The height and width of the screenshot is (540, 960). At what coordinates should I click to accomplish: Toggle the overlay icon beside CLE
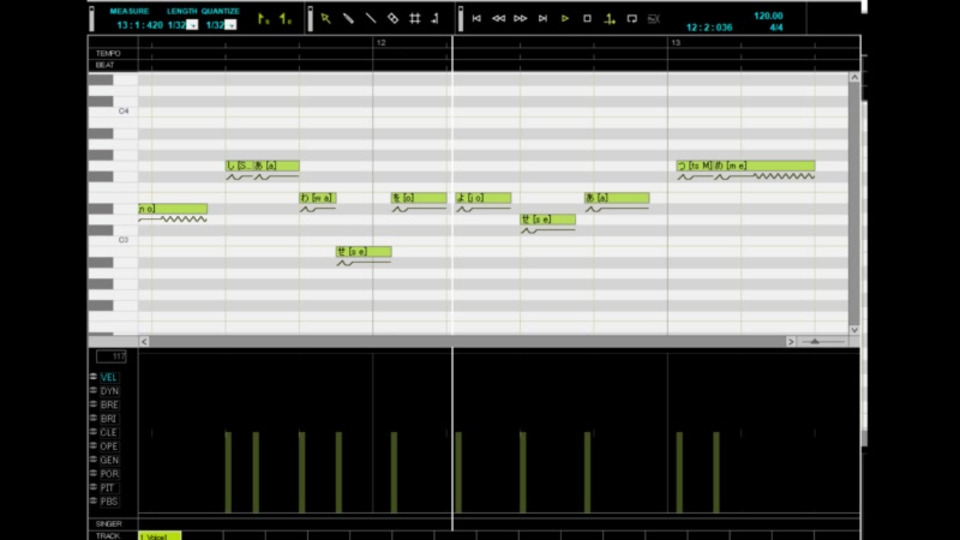click(x=94, y=432)
